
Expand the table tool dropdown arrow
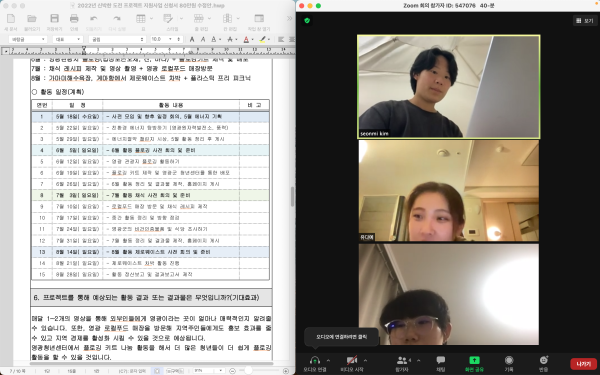pos(151,18)
